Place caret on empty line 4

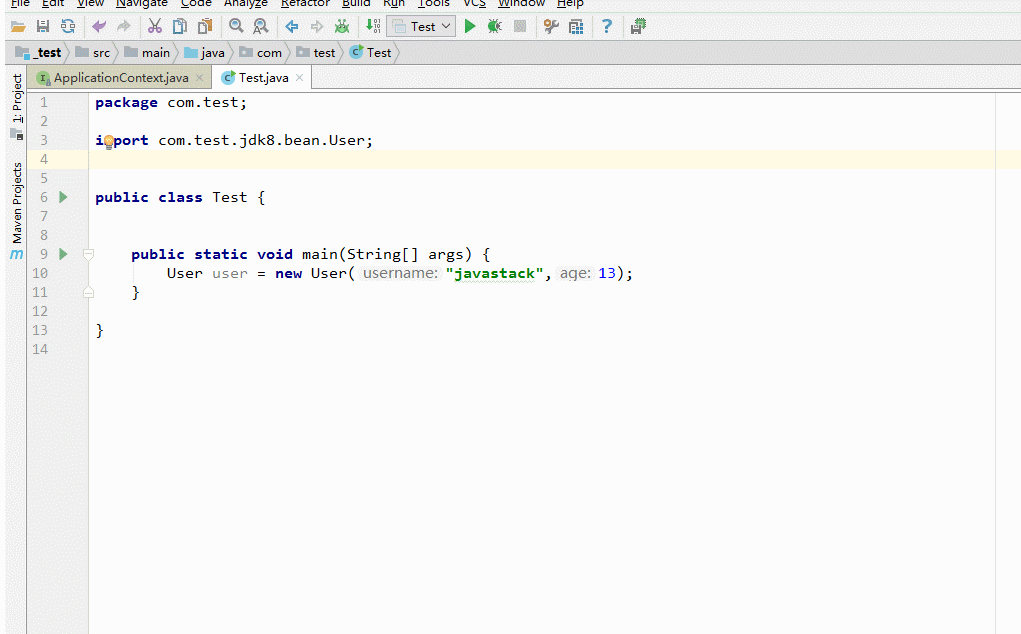click(540, 159)
